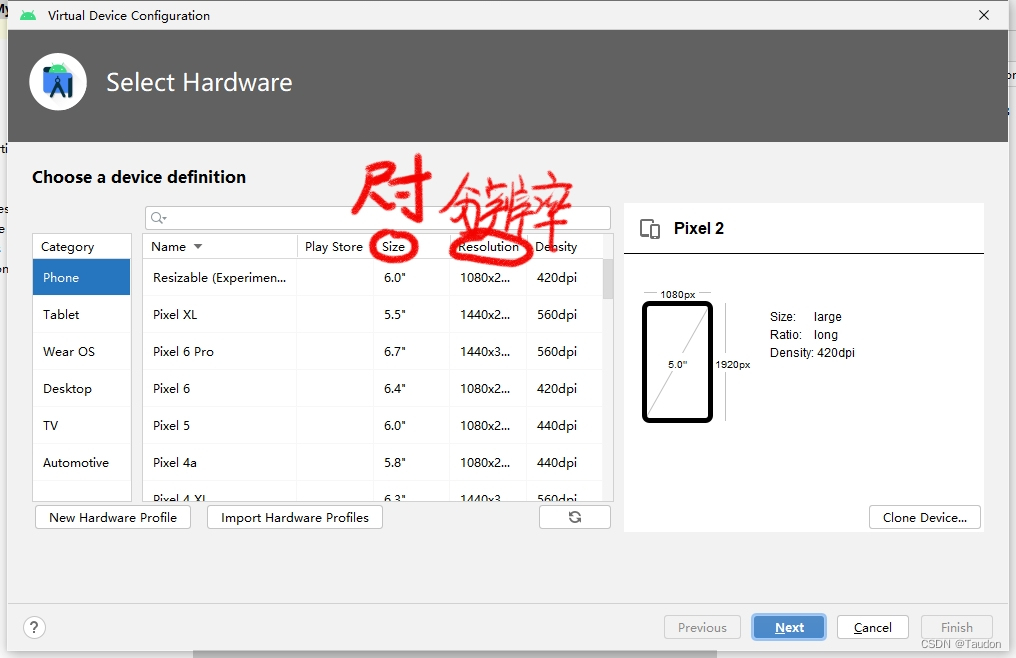Sort by Name column arrow
Image resolution: width=1016 pixels, height=658 pixels.
coord(198,246)
